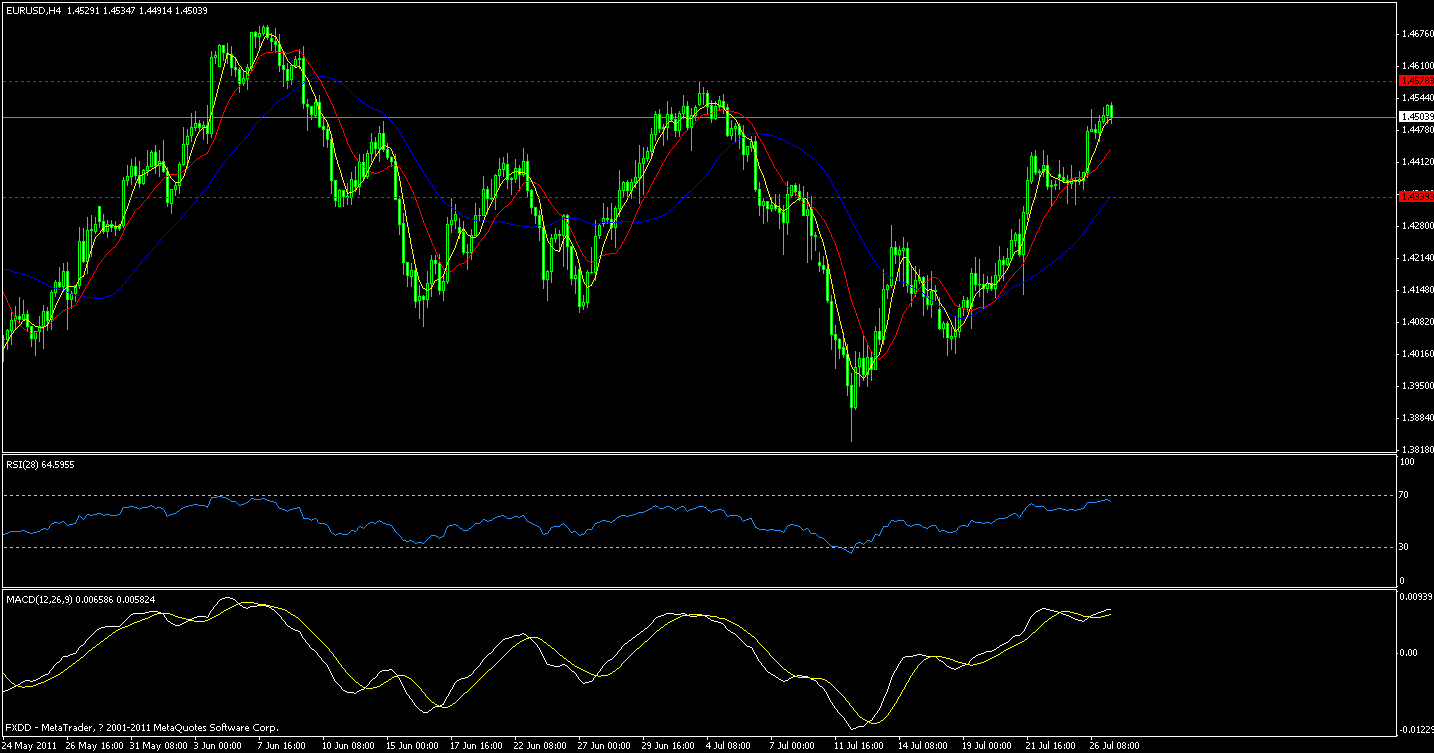
Task: Click the 24 May 2011 time axis label
Action: (x=27, y=744)
